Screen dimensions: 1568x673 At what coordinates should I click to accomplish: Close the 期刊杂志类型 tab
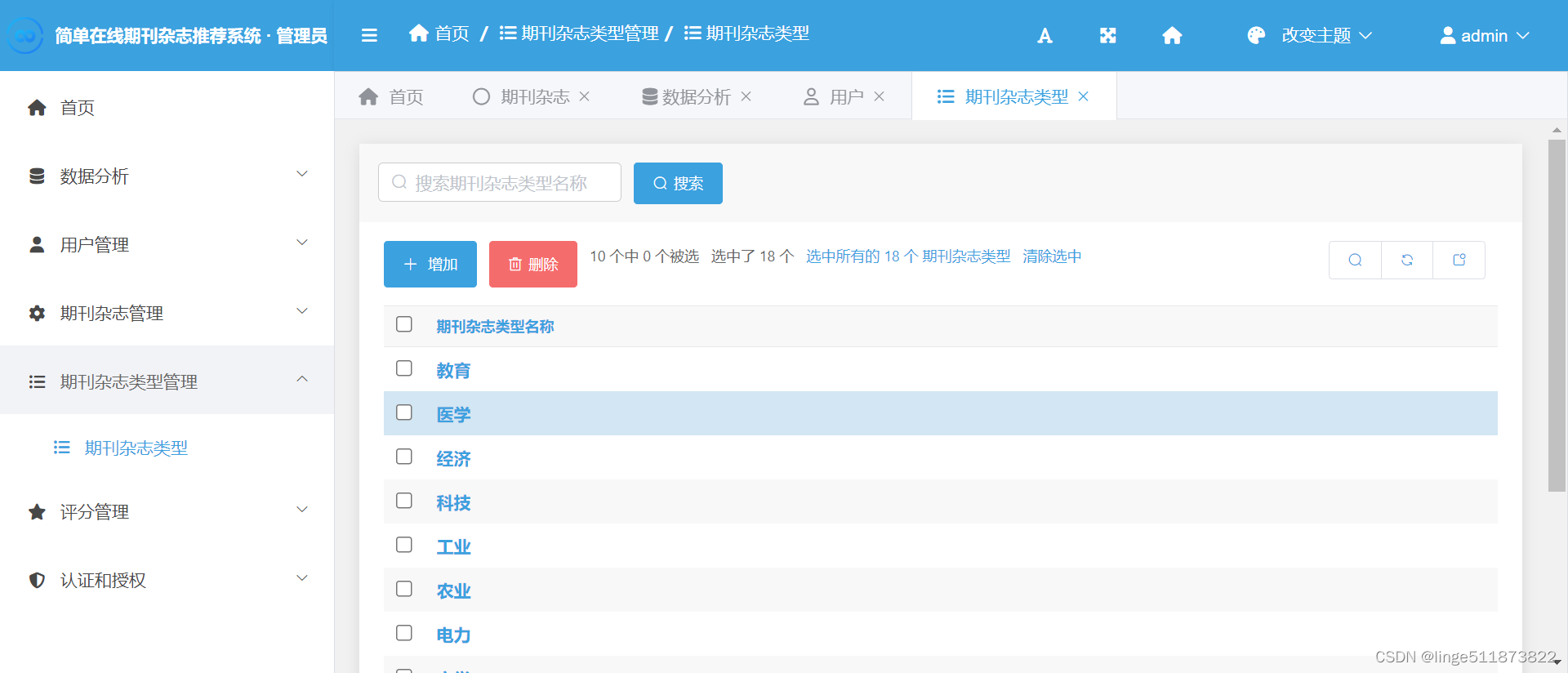click(1083, 96)
